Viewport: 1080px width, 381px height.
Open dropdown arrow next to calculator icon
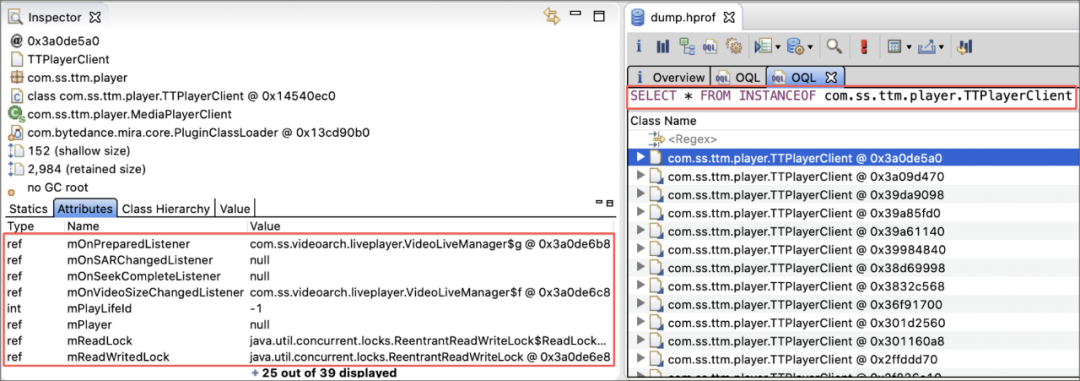pyautogui.click(x=909, y=48)
